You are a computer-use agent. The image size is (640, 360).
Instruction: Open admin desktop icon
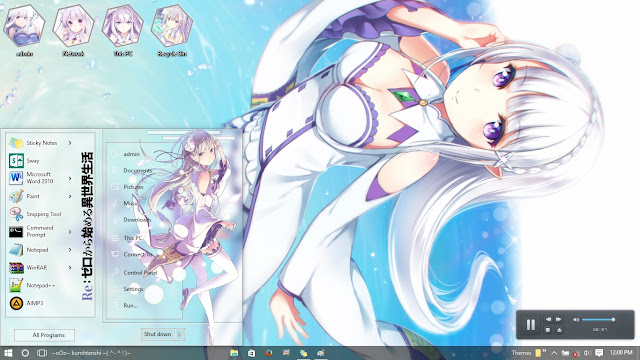pos(24,30)
